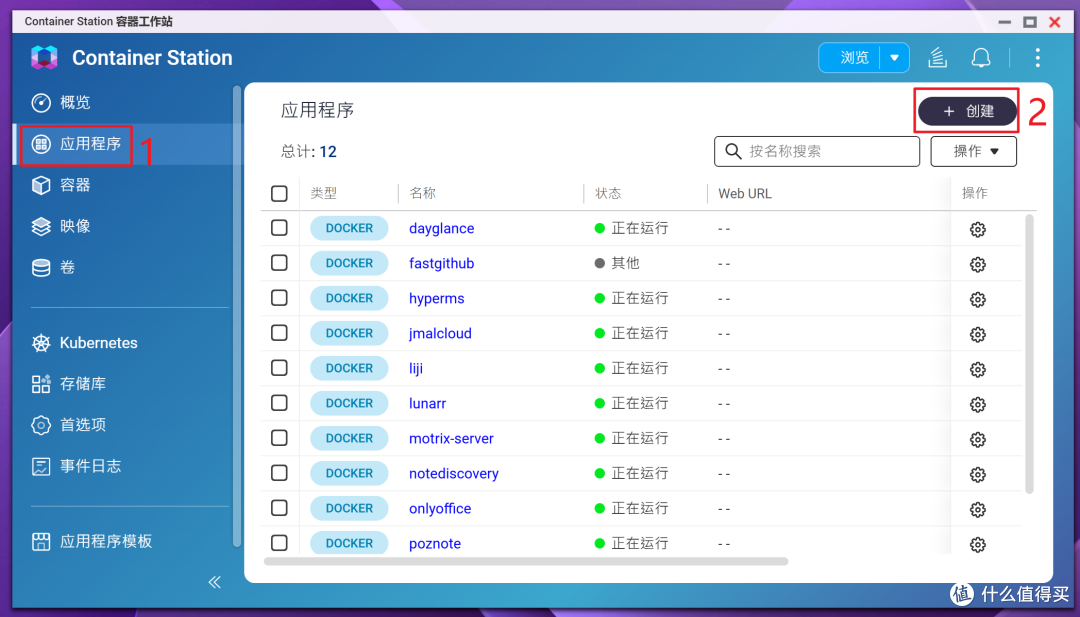Viewport: 1080px width, 617px height.
Task: Focus the 按名称搜索 search field
Action: (x=817, y=151)
